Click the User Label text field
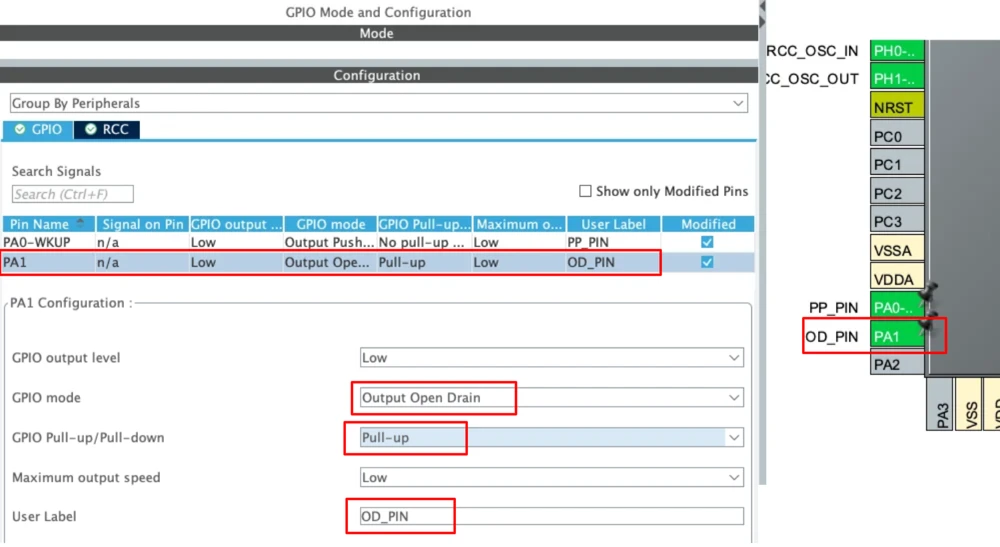The width and height of the screenshot is (1000, 547). pos(552,516)
